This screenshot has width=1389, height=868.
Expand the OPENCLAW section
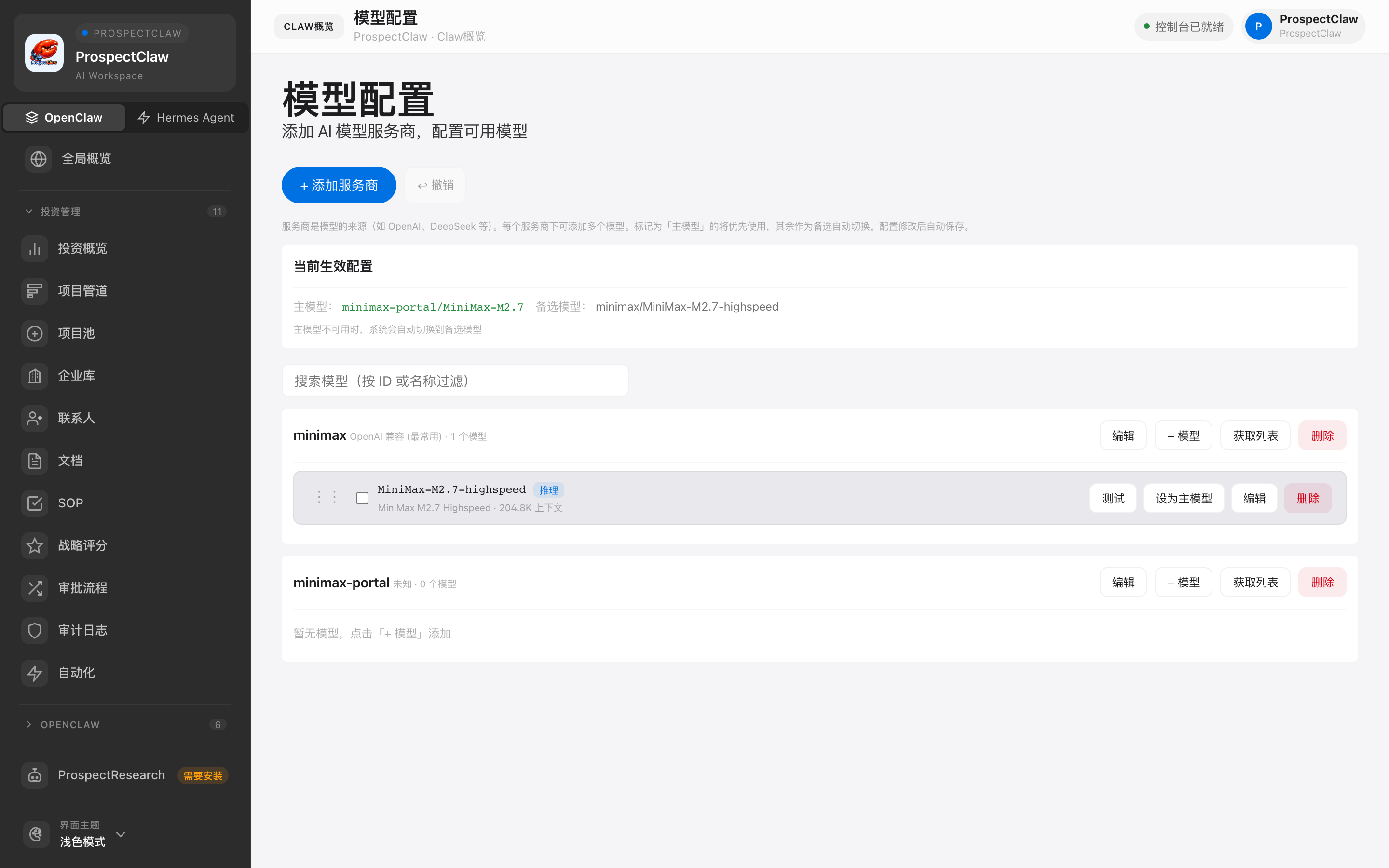(29, 724)
